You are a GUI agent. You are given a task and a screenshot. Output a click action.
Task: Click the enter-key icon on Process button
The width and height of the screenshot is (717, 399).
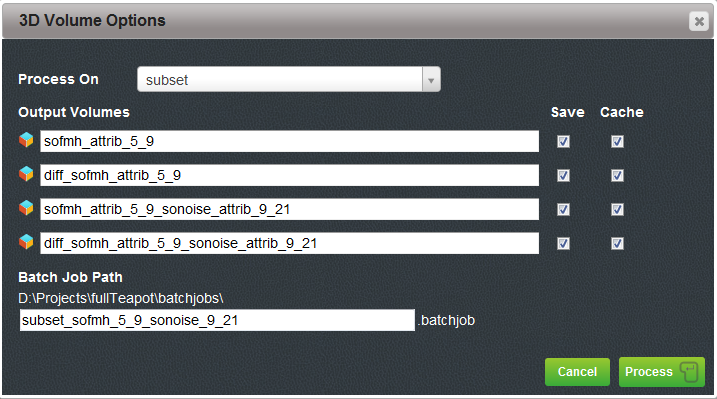point(689,372)
